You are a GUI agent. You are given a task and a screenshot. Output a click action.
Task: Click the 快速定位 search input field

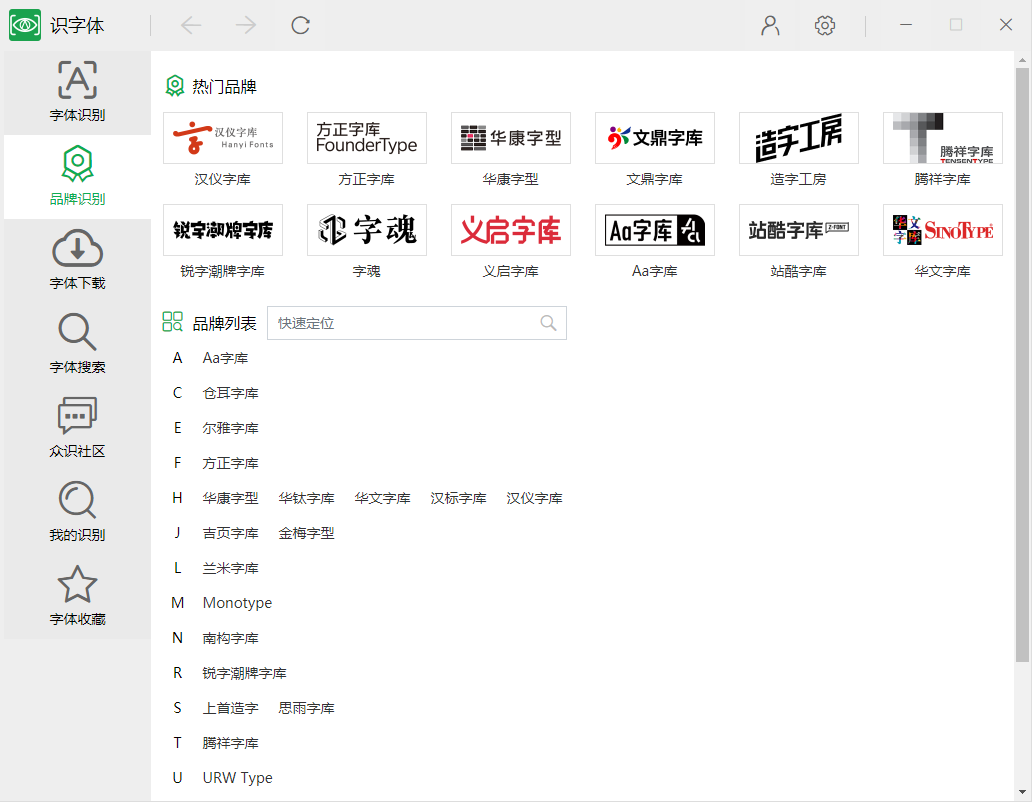point(405,323)
